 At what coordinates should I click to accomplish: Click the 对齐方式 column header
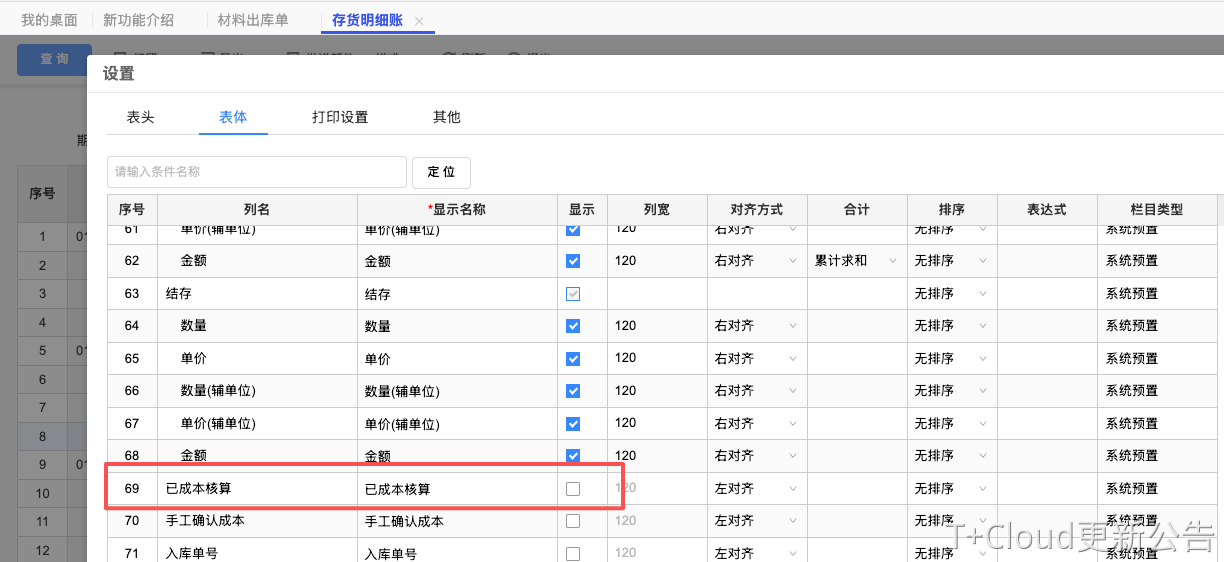pyautogui.click(x=757, y=210)
